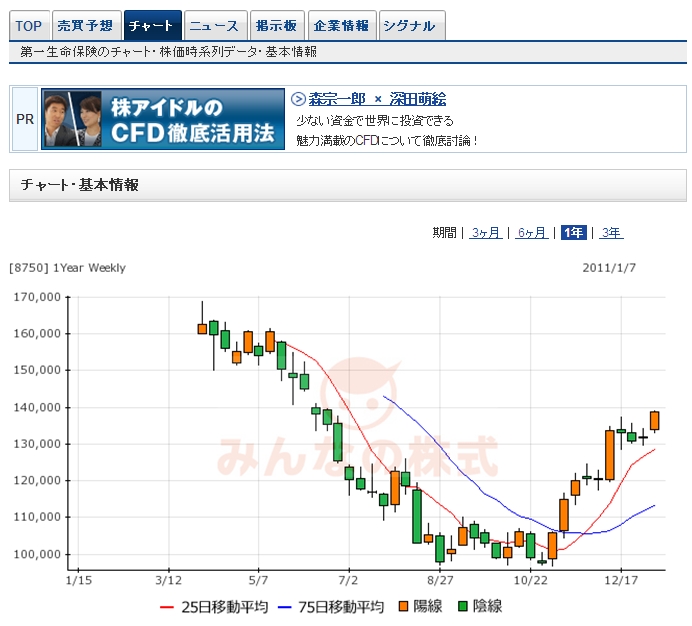Viewport: 692px width, 626px height.
Task: Click the 株アイドルのCFD徹底活用法 banner
Action: 163,119
